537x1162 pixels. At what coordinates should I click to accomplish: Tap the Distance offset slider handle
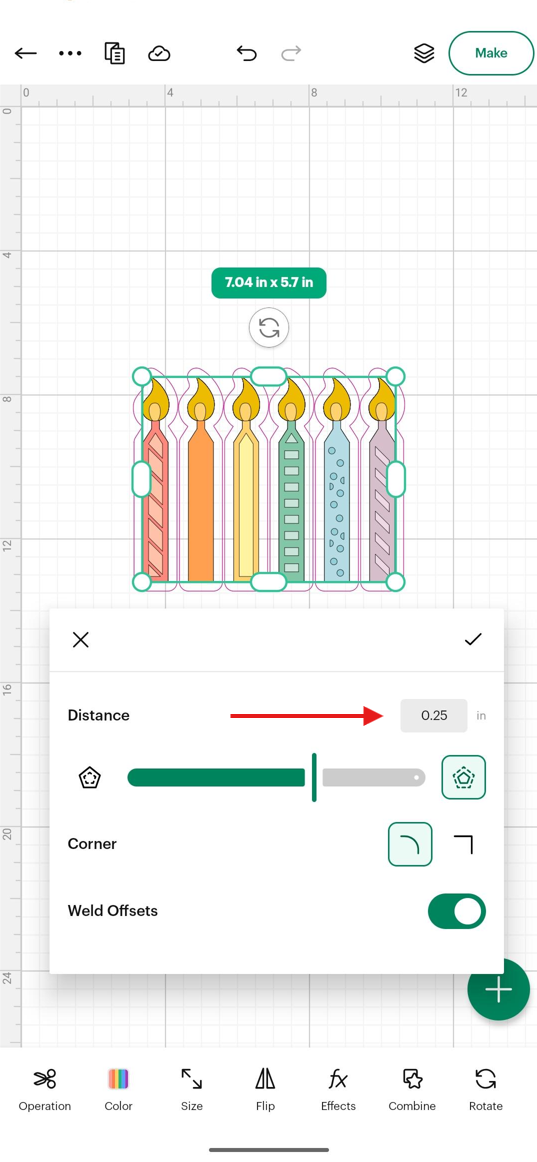click(314, 777)
